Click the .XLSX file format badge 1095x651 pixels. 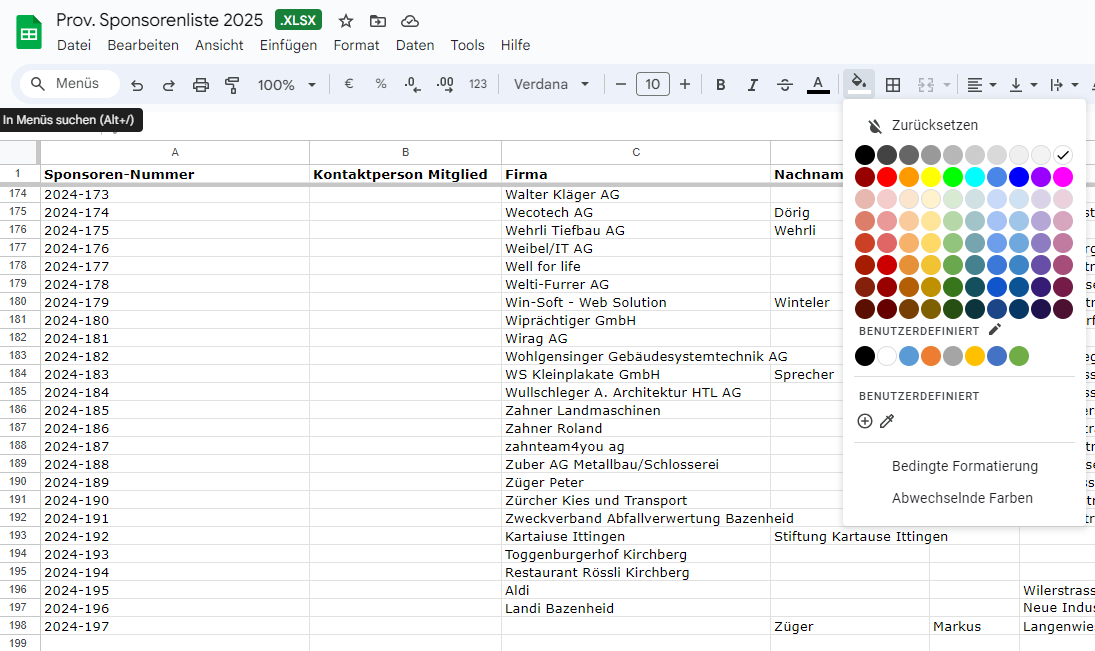298,20
